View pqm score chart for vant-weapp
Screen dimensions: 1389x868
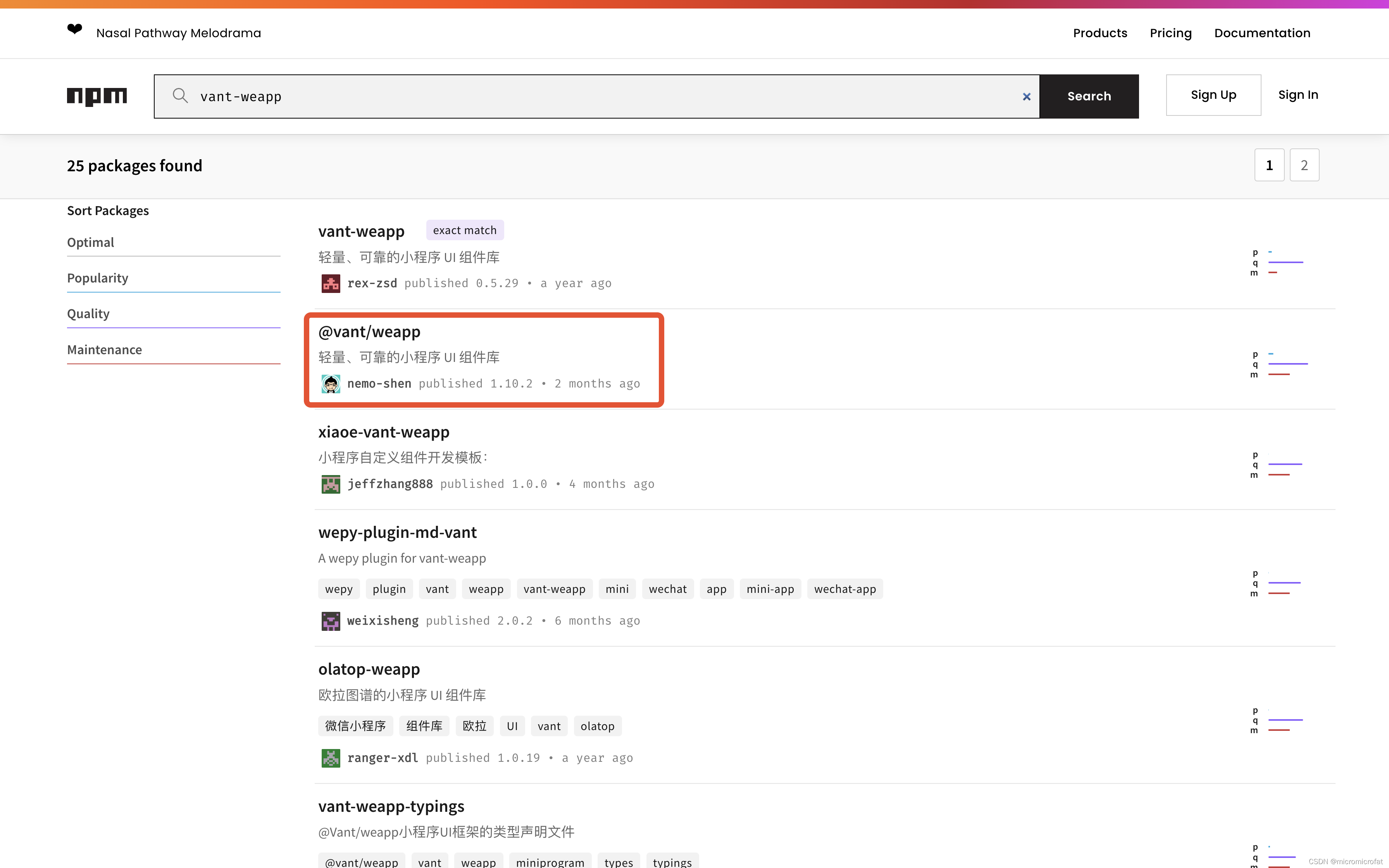[1278, 262]
